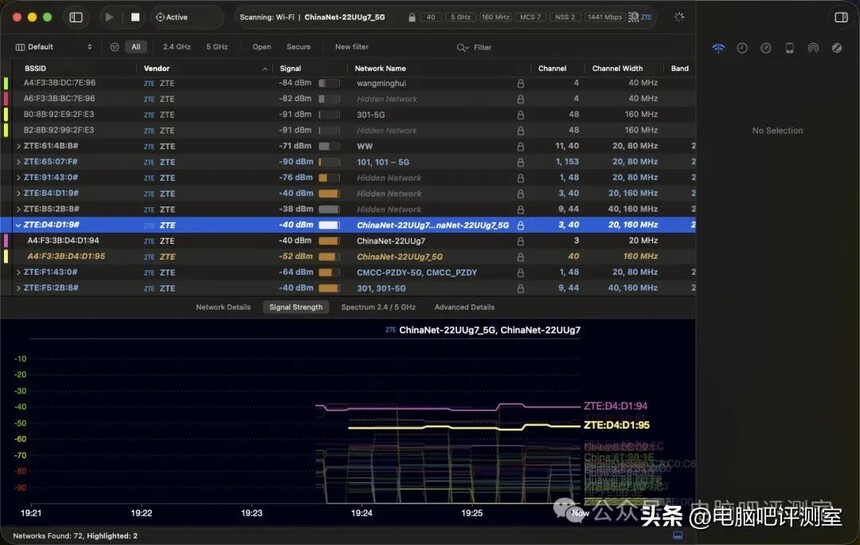Screen dimensions: 860x545
Task: Click lock icon in 301-5G row
Action: 520,115
